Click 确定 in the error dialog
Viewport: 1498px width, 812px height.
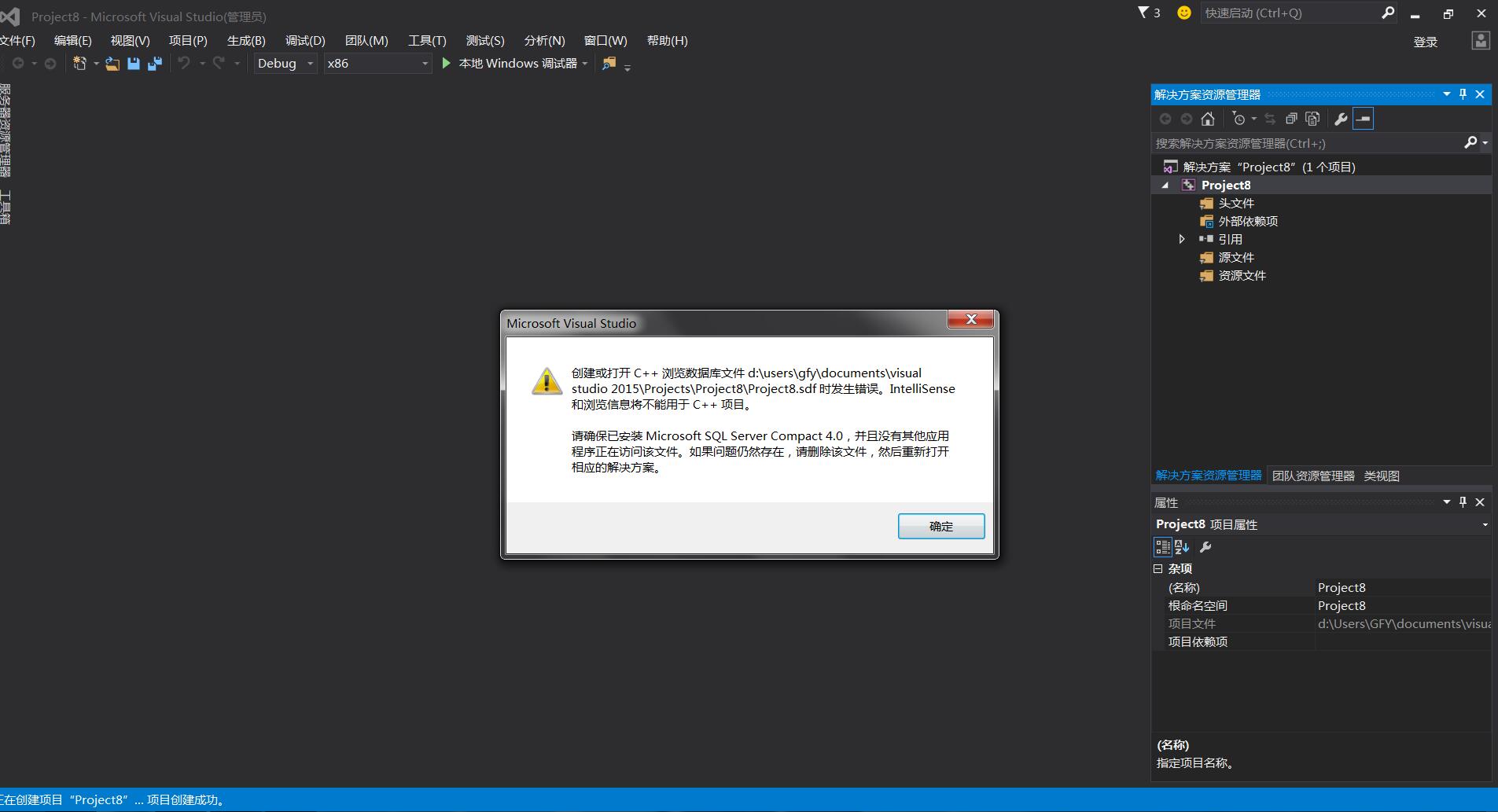[941, 527]
